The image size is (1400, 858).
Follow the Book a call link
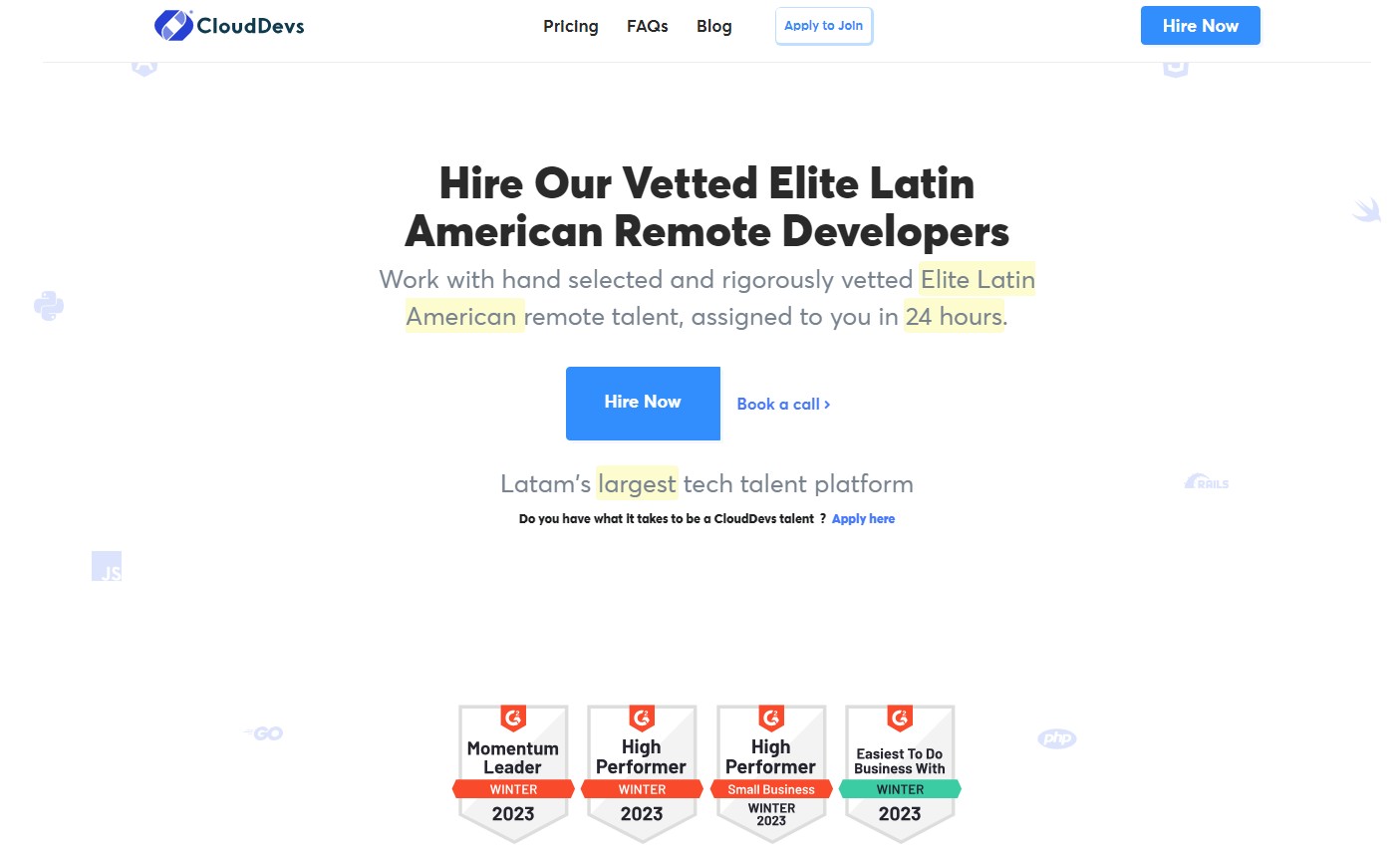(783, 404)
